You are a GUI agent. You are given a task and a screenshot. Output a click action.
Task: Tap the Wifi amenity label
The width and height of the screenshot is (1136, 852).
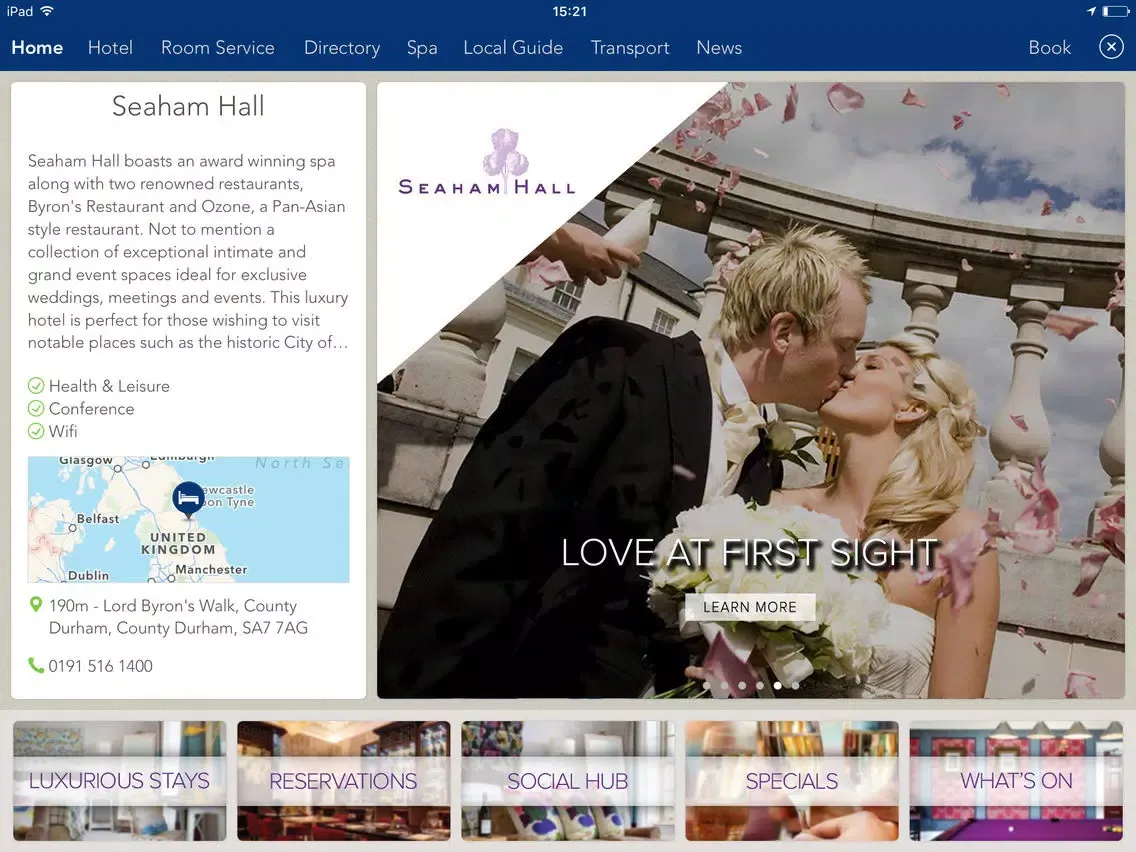coord(63,431)
